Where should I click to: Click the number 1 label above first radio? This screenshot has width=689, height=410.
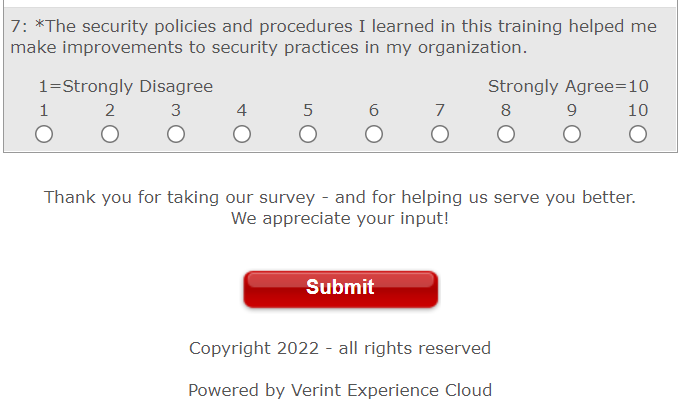tap(44, 110)
